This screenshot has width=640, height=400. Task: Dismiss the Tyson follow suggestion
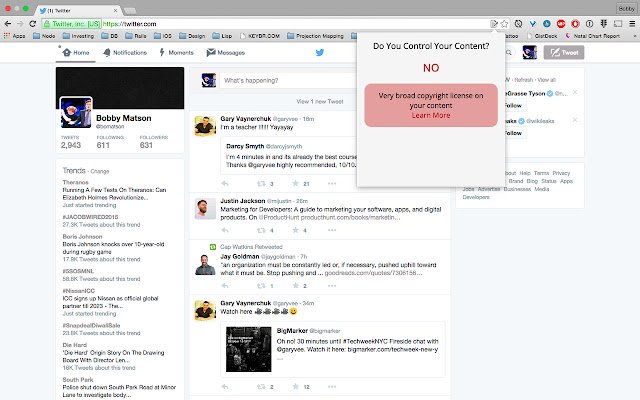(575, 92)
